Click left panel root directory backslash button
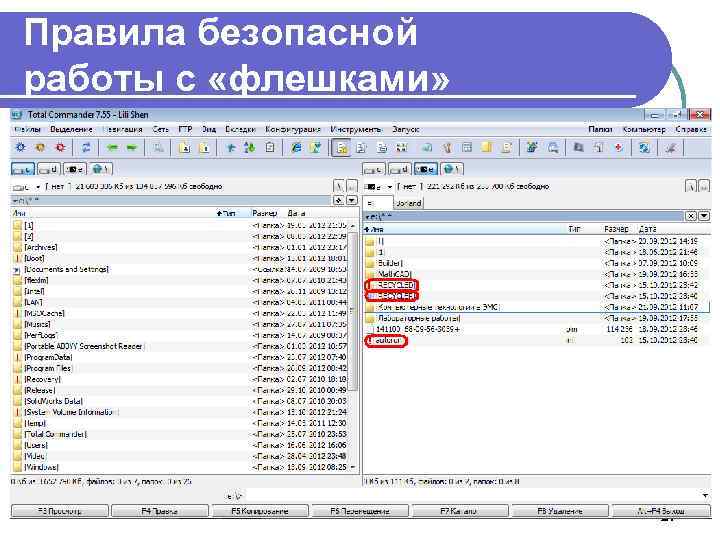This screenshot has width=720, height=540. coord(338,186)
